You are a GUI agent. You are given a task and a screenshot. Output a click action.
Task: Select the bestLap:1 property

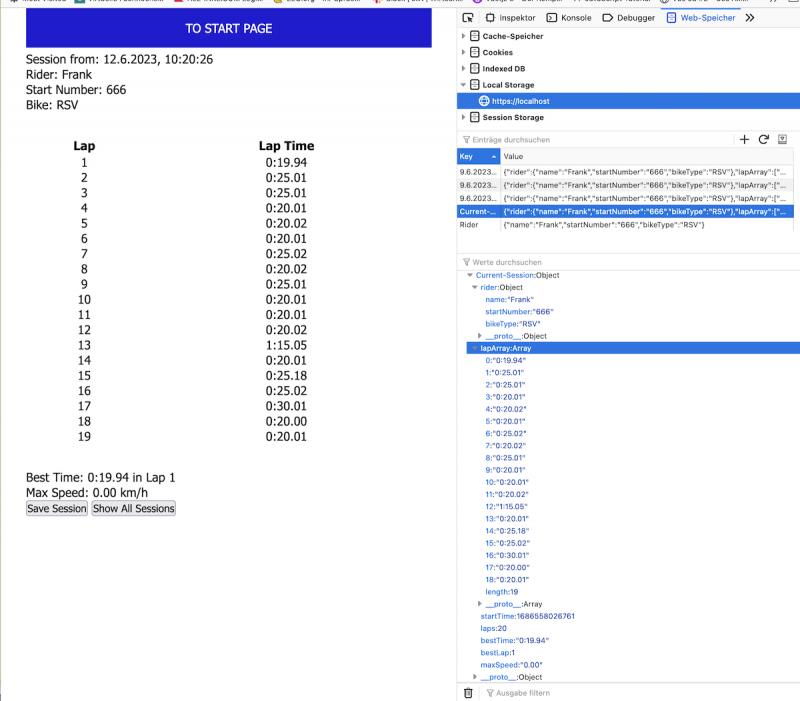pyautogui.click(x=497, y=653)
